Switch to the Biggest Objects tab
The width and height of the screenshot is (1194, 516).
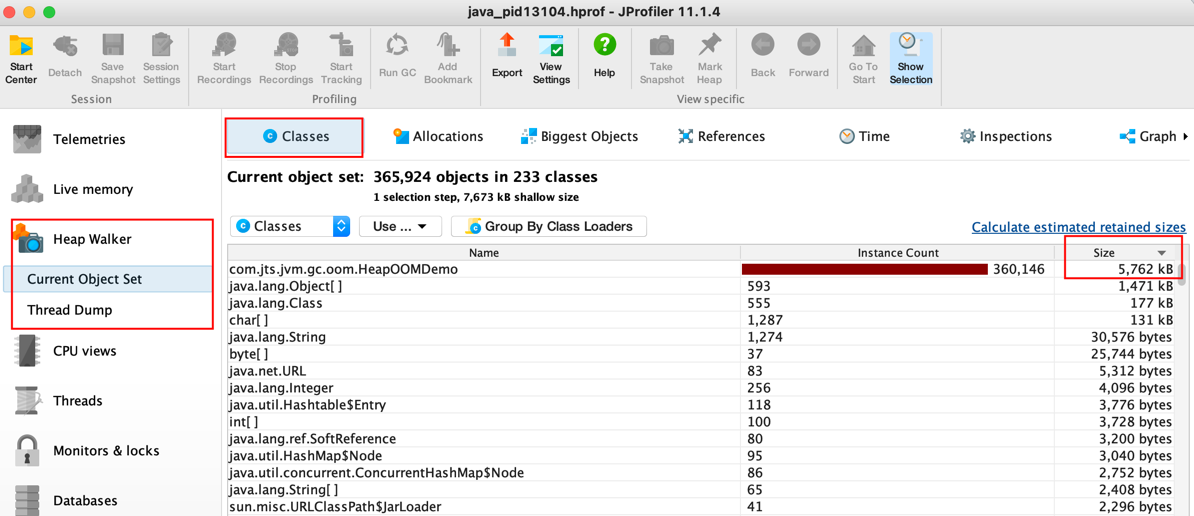579,136
